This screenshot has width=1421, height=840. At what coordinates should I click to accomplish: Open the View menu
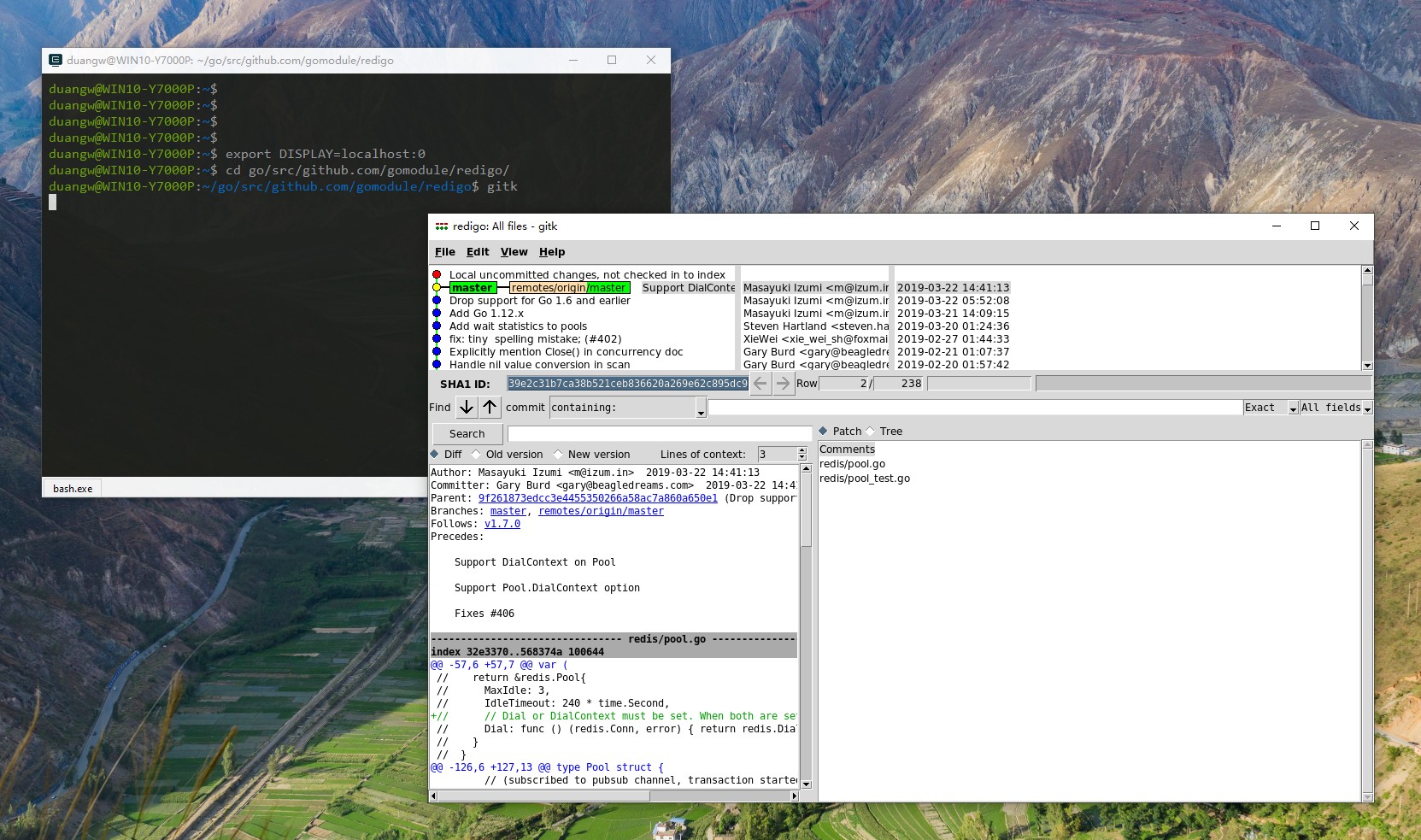(x=514, y=252)
